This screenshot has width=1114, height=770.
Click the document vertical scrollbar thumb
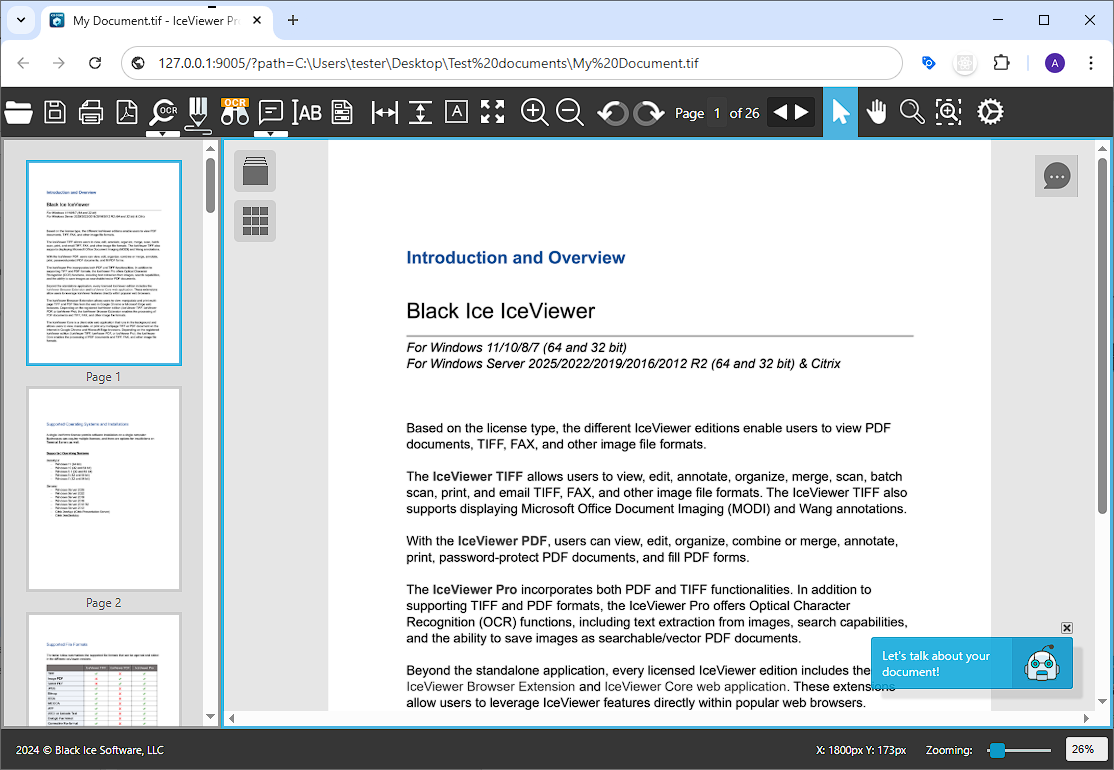(x=1102, y=335)
